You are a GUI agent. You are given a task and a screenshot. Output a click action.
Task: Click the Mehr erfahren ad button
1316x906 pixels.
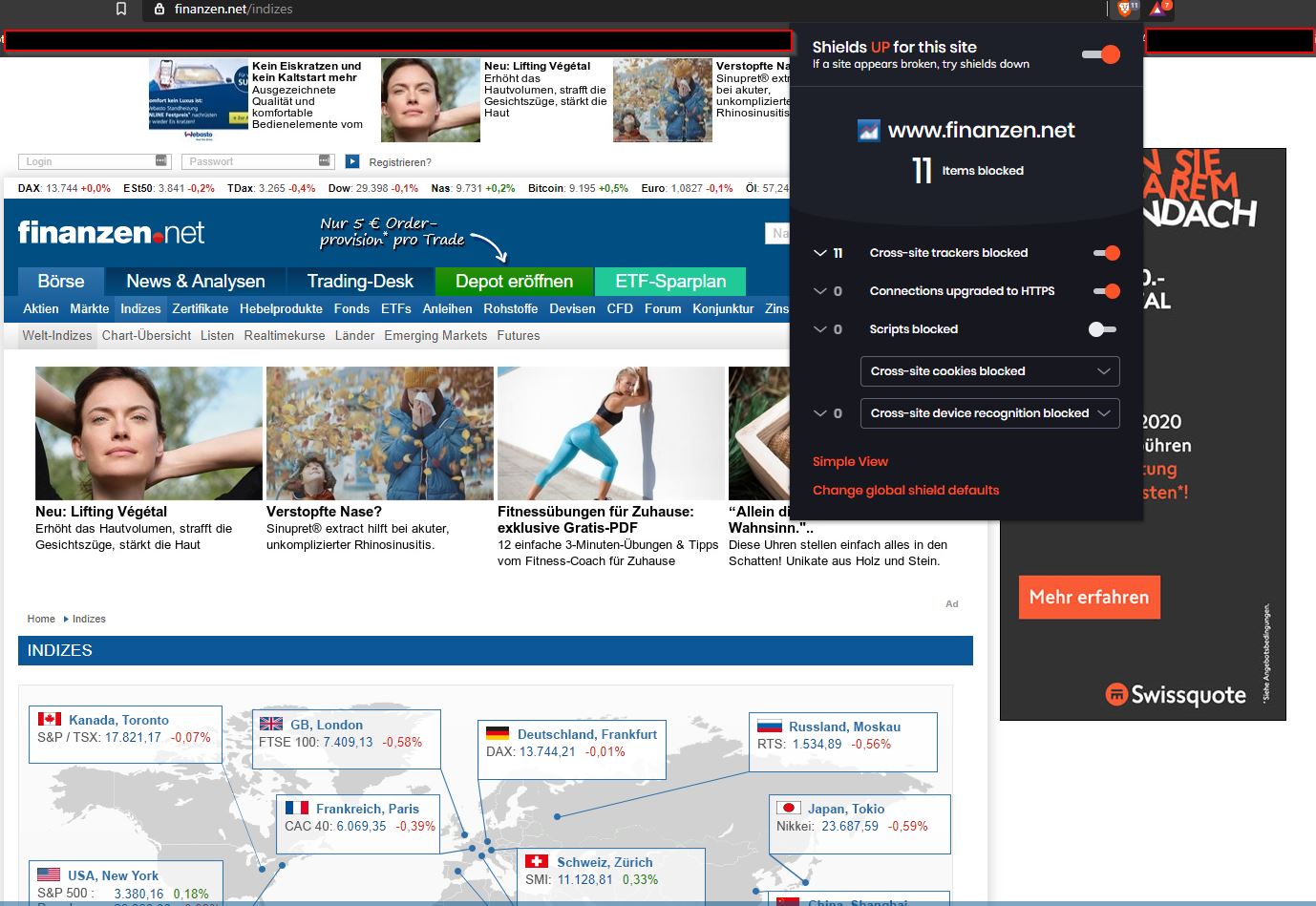pyautogui.click(x=1090, y=597)
